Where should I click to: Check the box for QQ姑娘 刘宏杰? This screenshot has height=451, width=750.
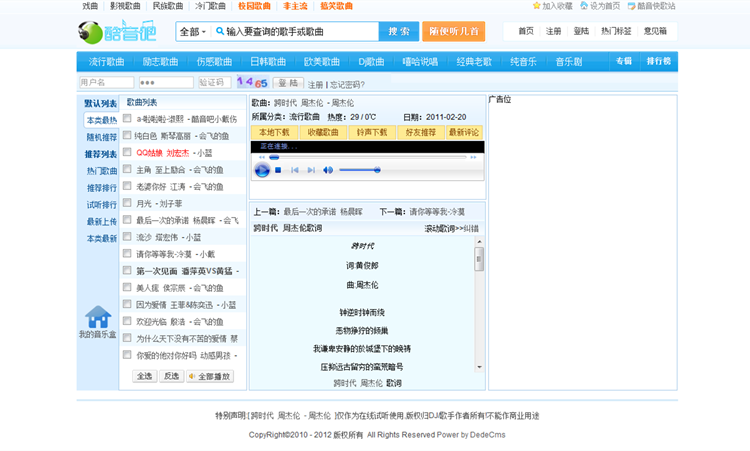click(127, 152)
